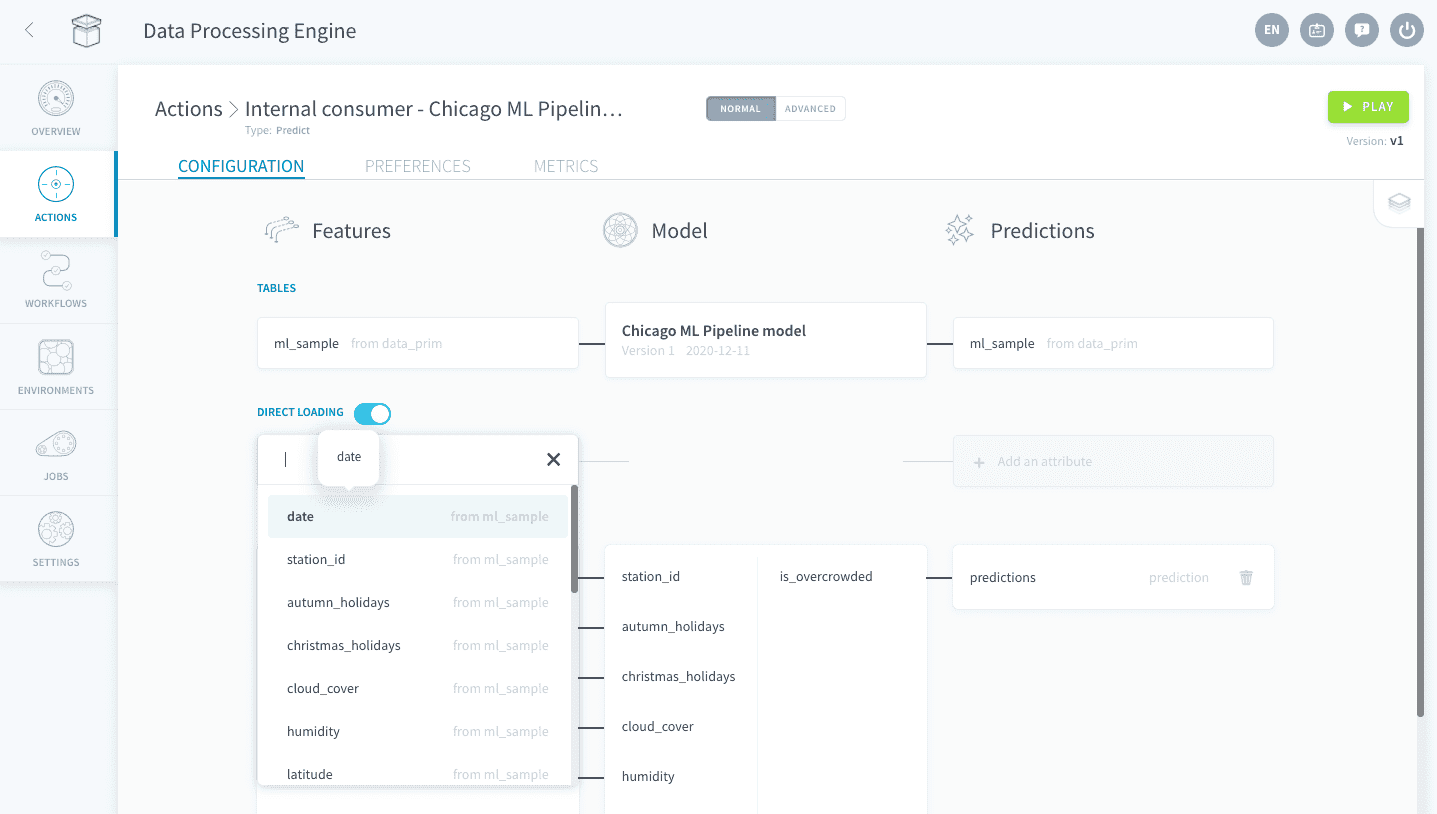Image resolution: width=1437 pixels, height=814 pixels.
Task: Open the layers side panel icon
Action: pos(1399,203)
